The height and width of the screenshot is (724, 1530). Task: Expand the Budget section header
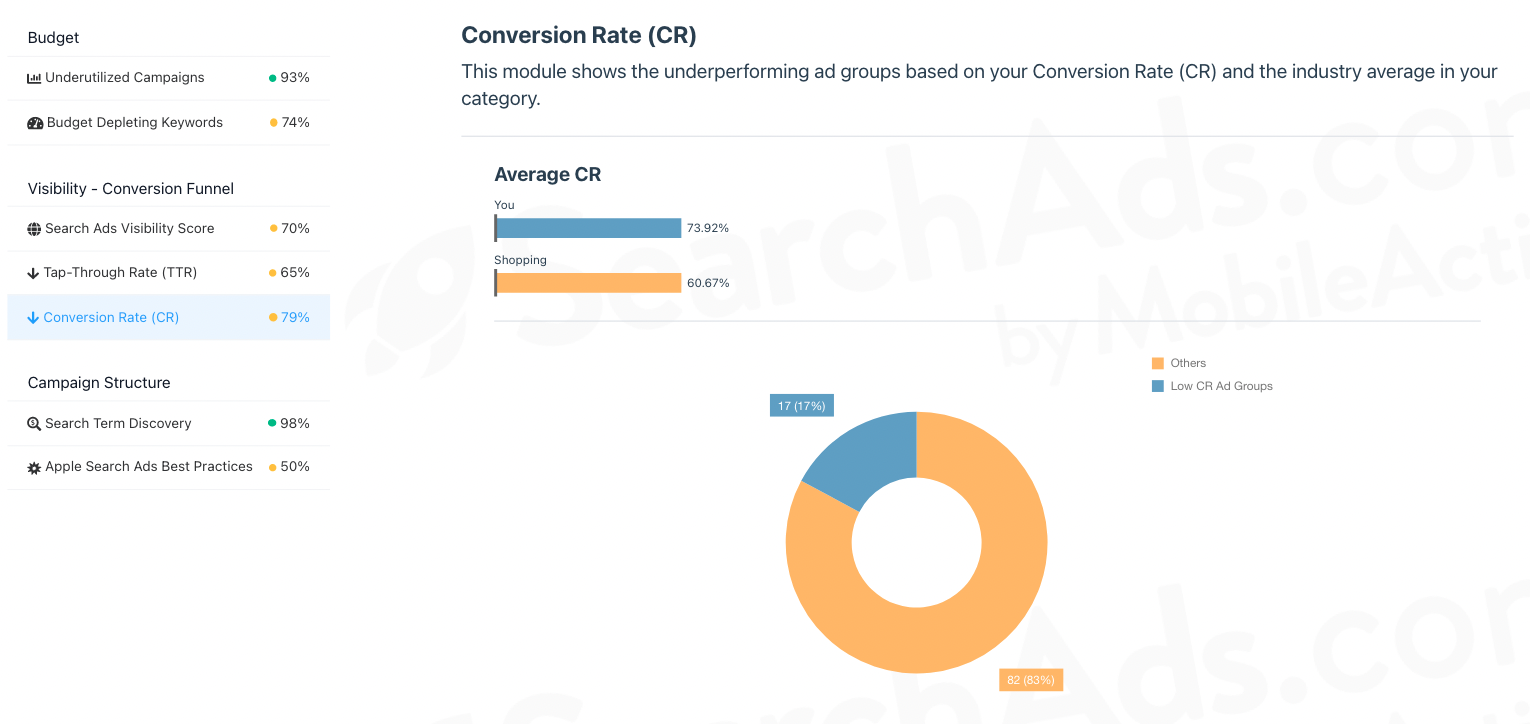pyautogui.click(x=53, y=37)
